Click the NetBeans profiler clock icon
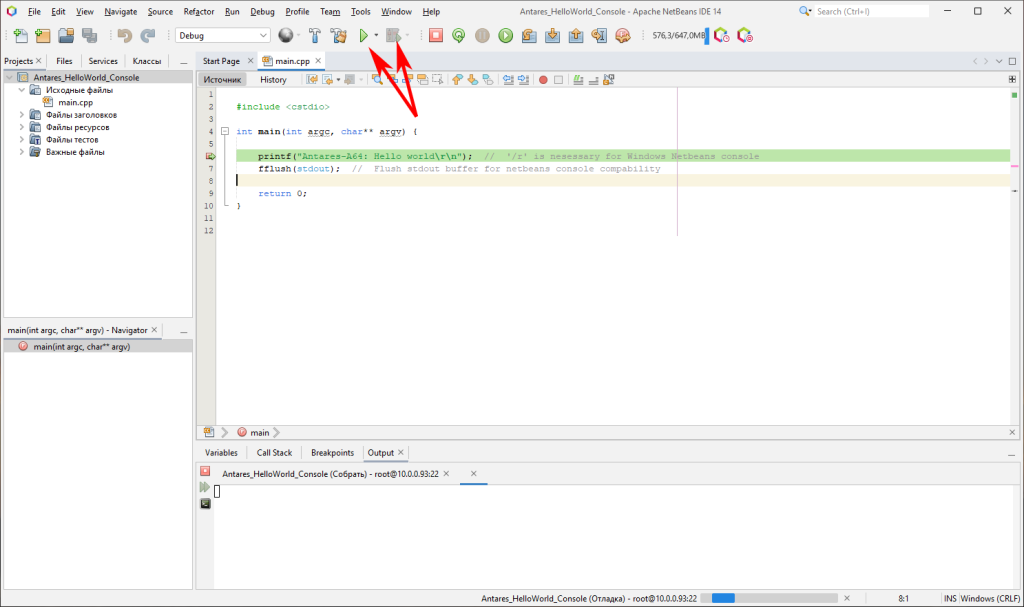1024x607 pixels. (x=721, y=36)
